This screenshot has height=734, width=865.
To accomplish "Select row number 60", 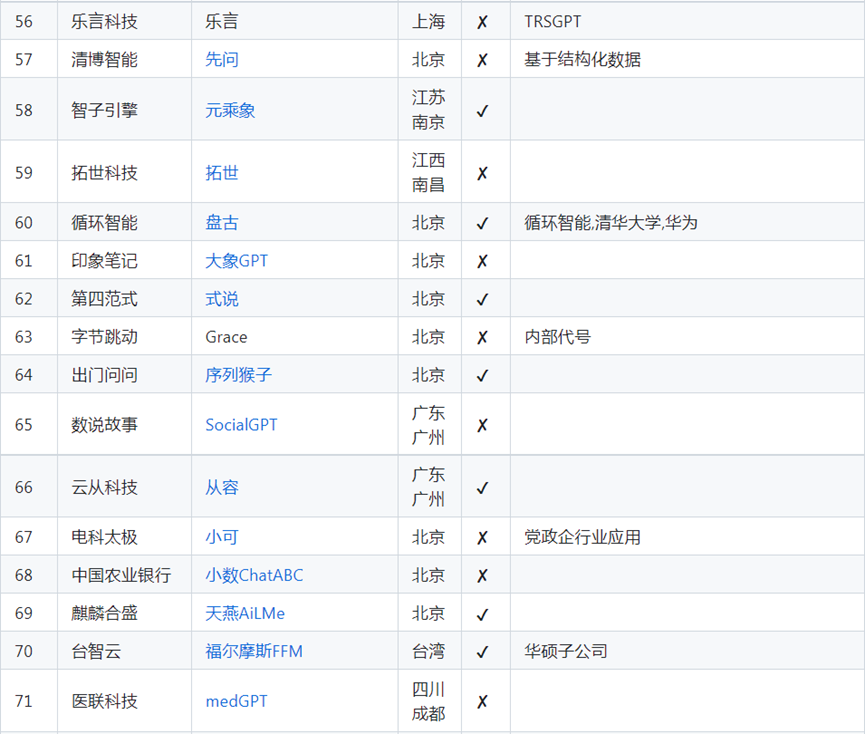I will click(x=24, y=223).
